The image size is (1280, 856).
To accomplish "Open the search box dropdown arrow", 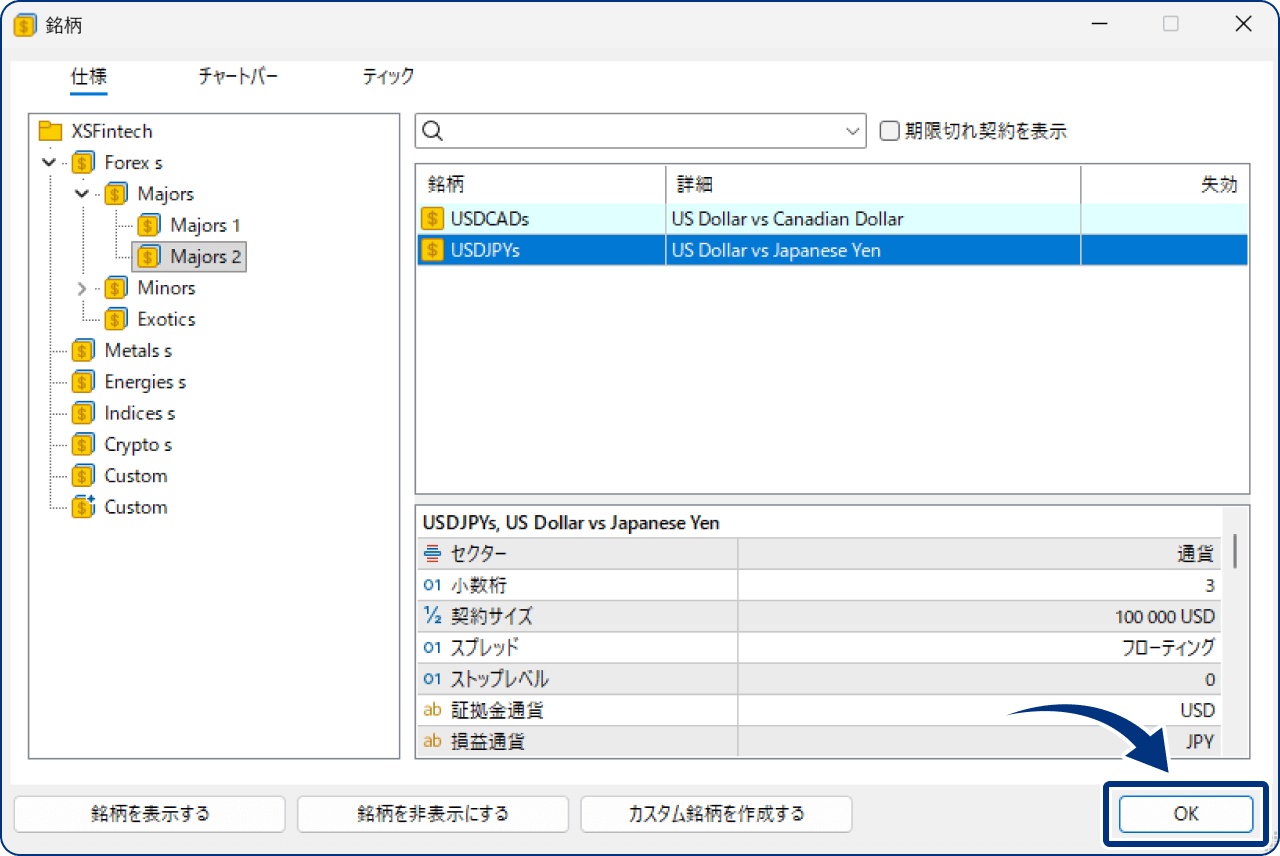I will [853, 131].
